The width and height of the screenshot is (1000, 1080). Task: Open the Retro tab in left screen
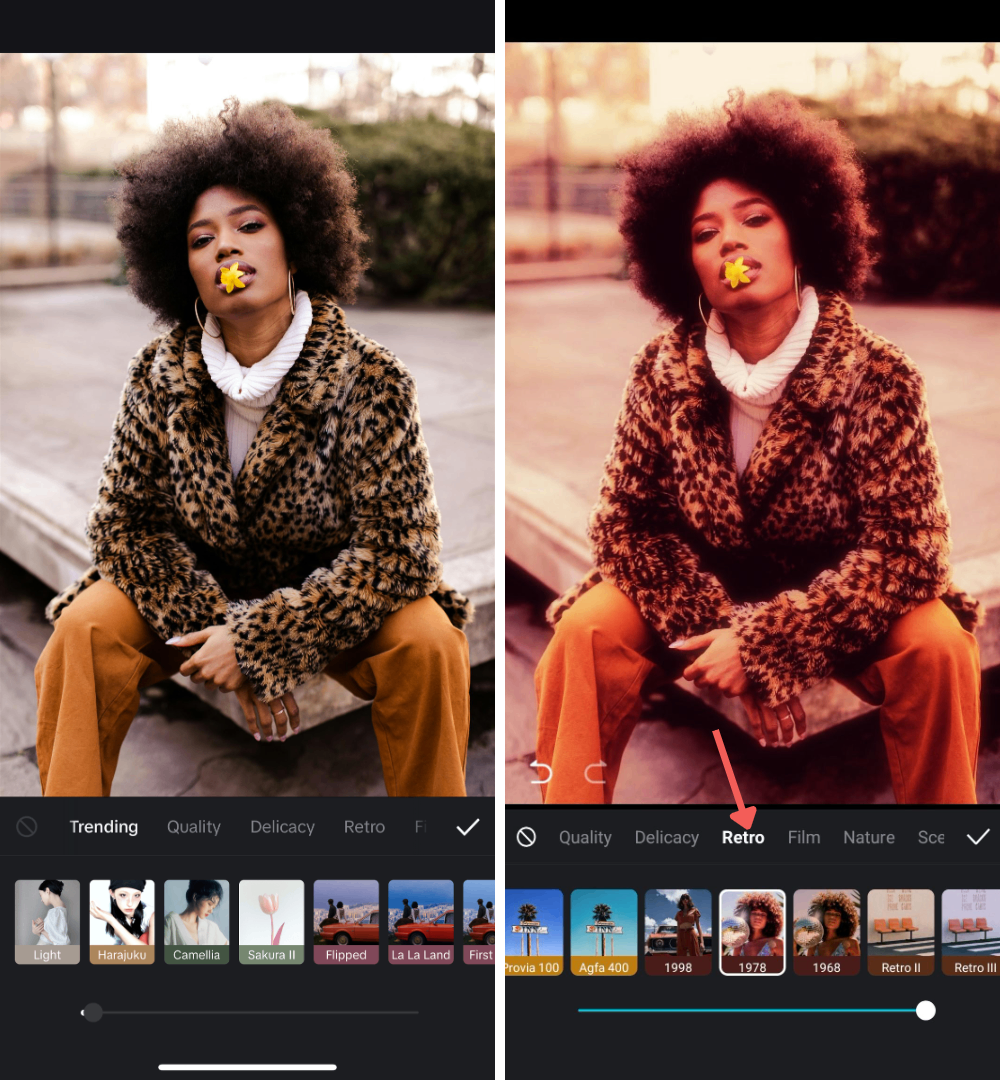point(364,827)
